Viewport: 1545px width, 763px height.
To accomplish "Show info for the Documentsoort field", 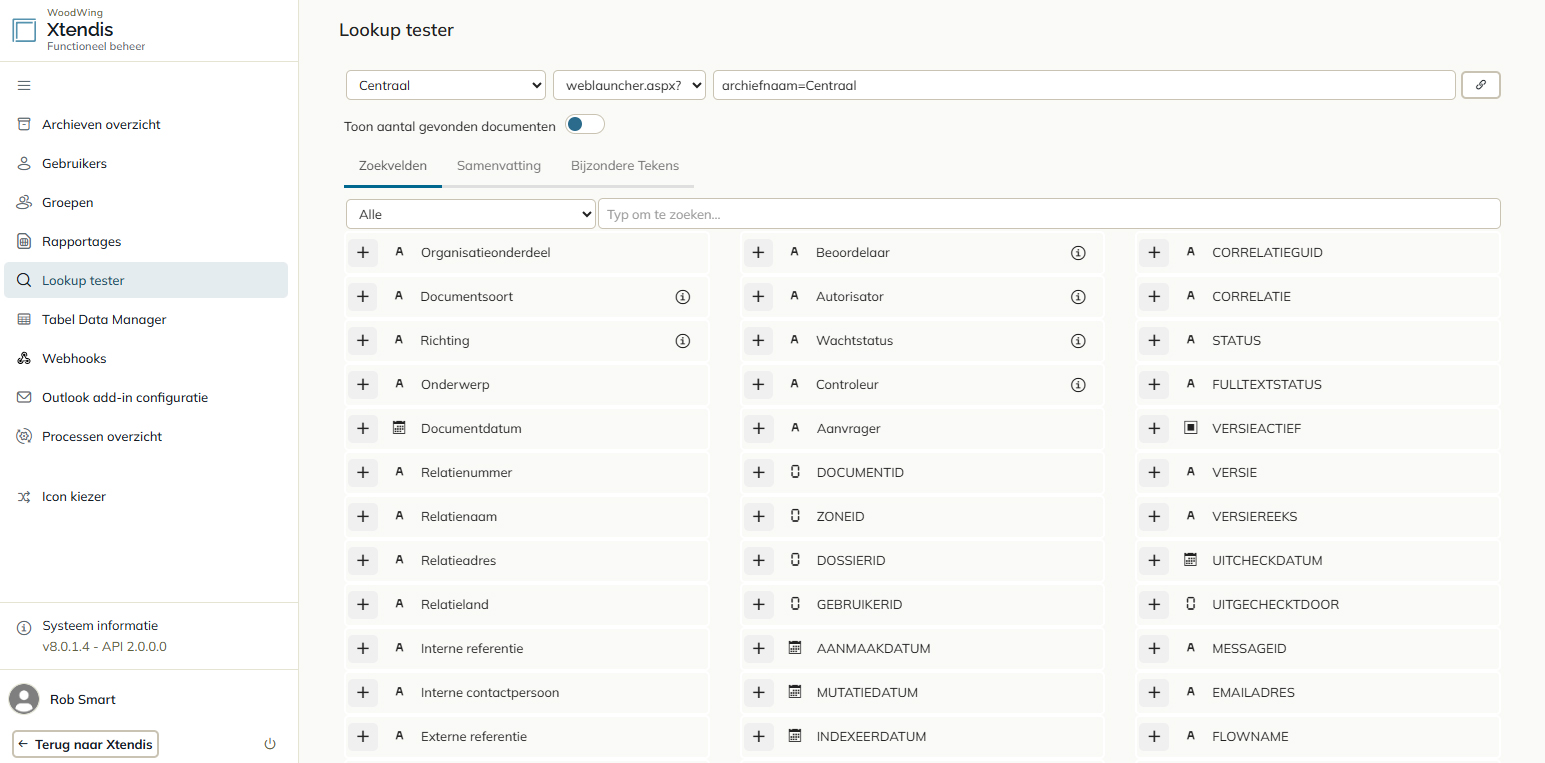I will [683, 297].
